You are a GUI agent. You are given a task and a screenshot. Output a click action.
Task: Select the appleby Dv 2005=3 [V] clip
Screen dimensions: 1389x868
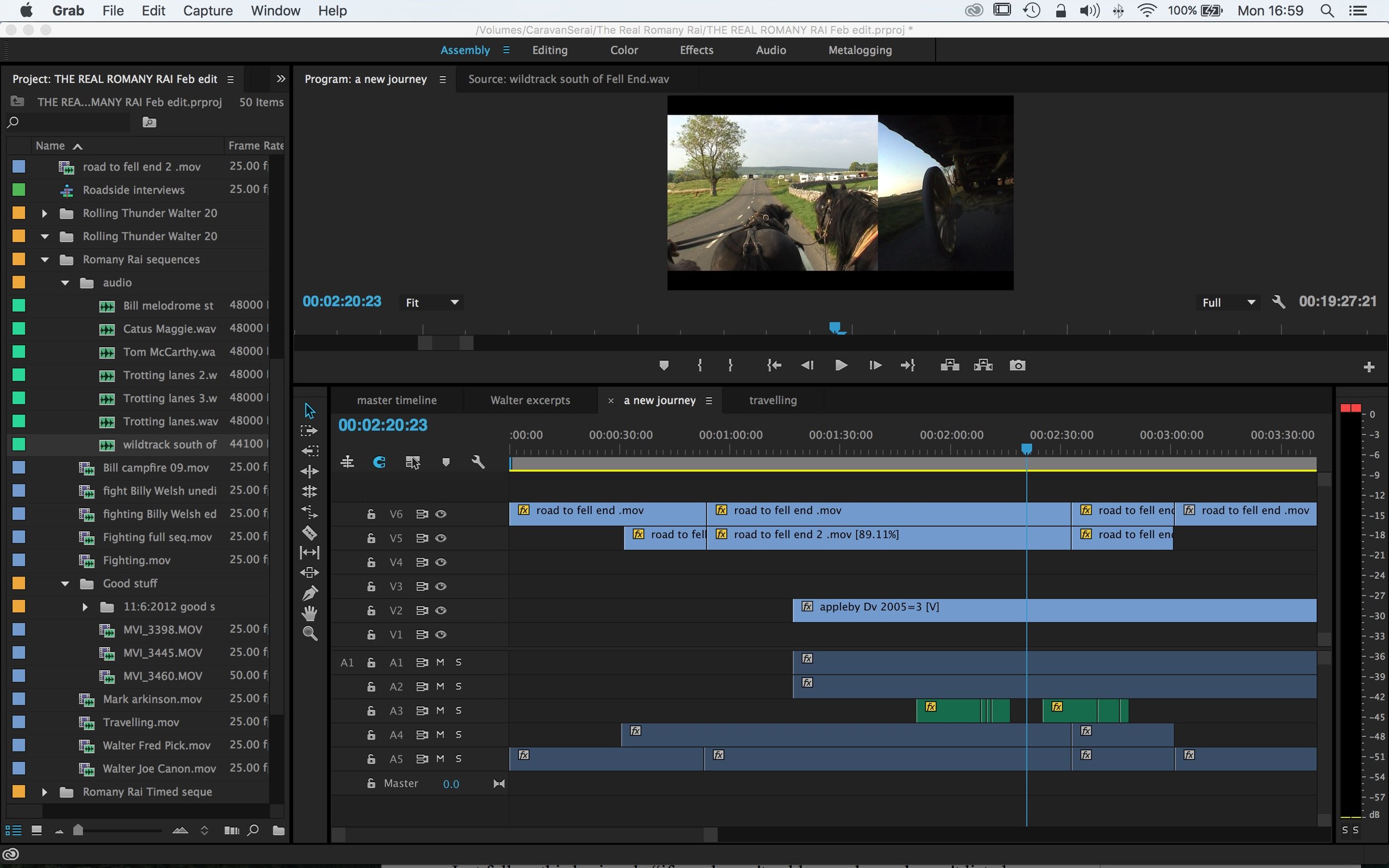coord(1054,610)
